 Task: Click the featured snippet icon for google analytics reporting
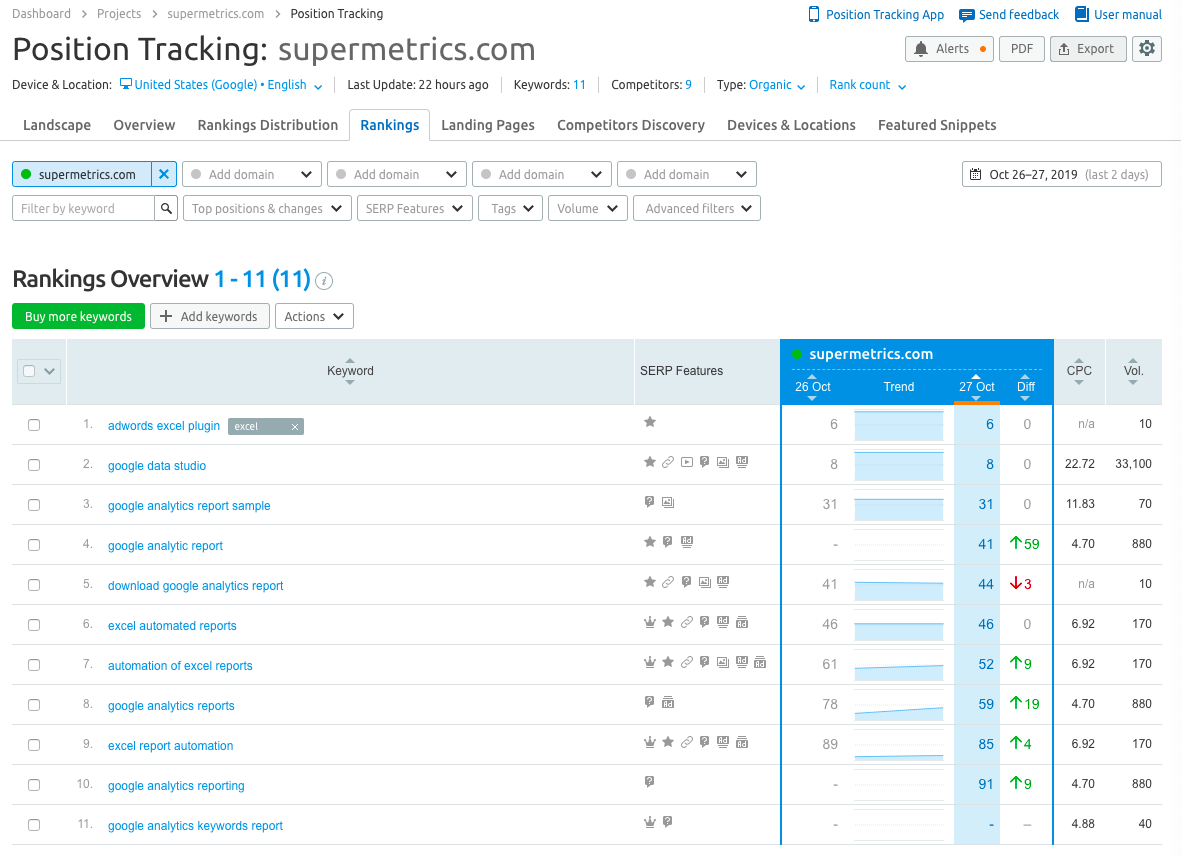point(649,782)
